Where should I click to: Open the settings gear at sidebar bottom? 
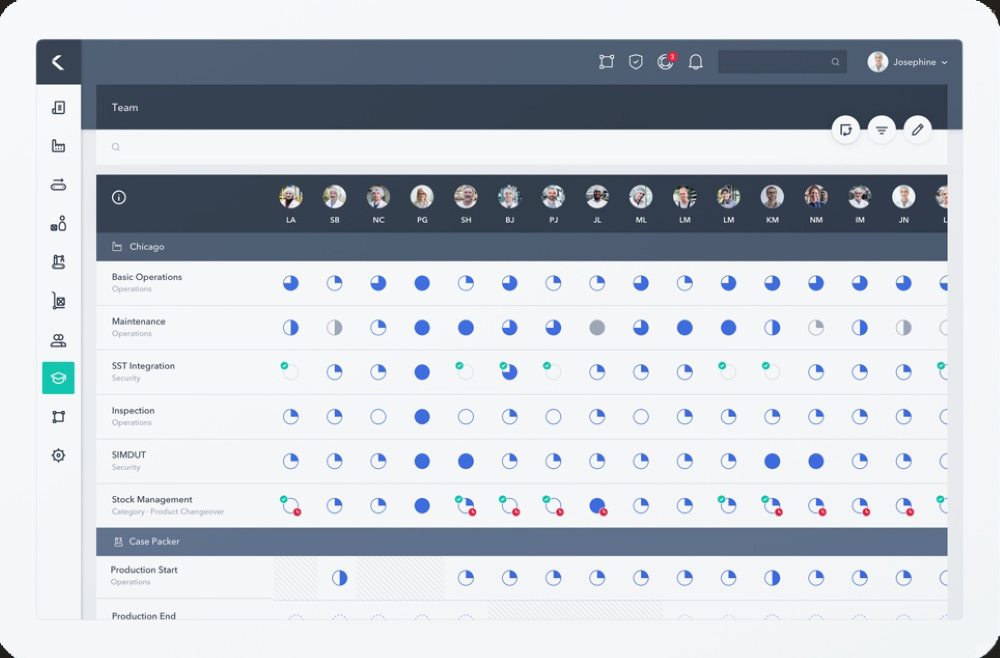pos(58,455)
